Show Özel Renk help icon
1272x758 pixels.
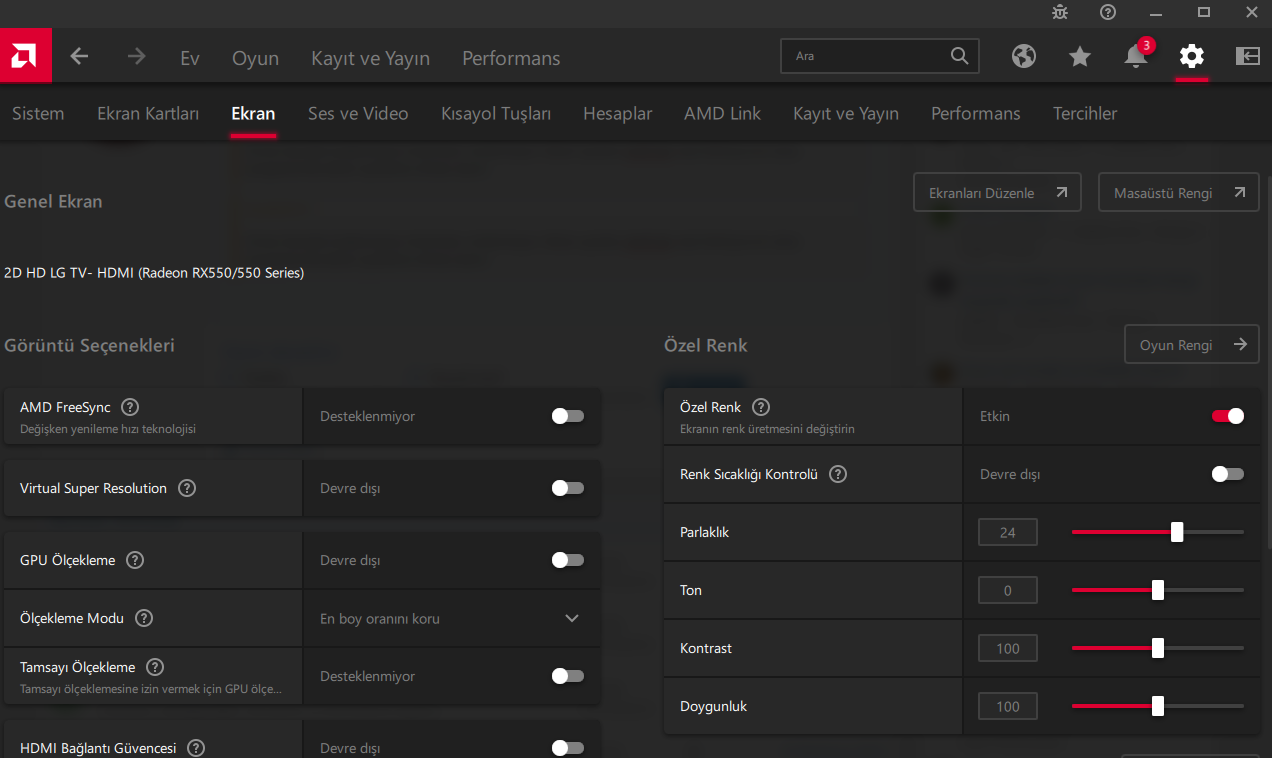click(x=761, y=407)
